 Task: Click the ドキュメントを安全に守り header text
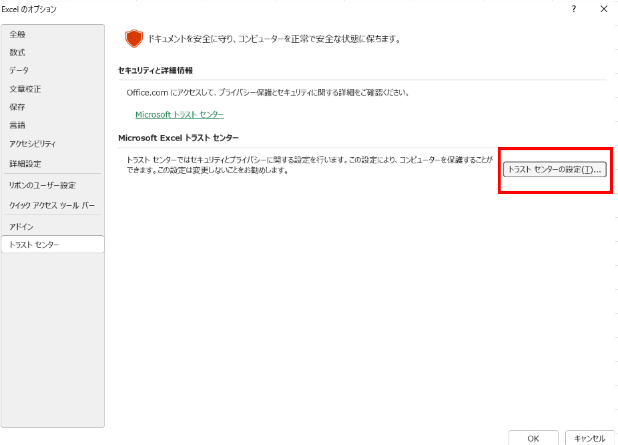(x=275, y=39)
